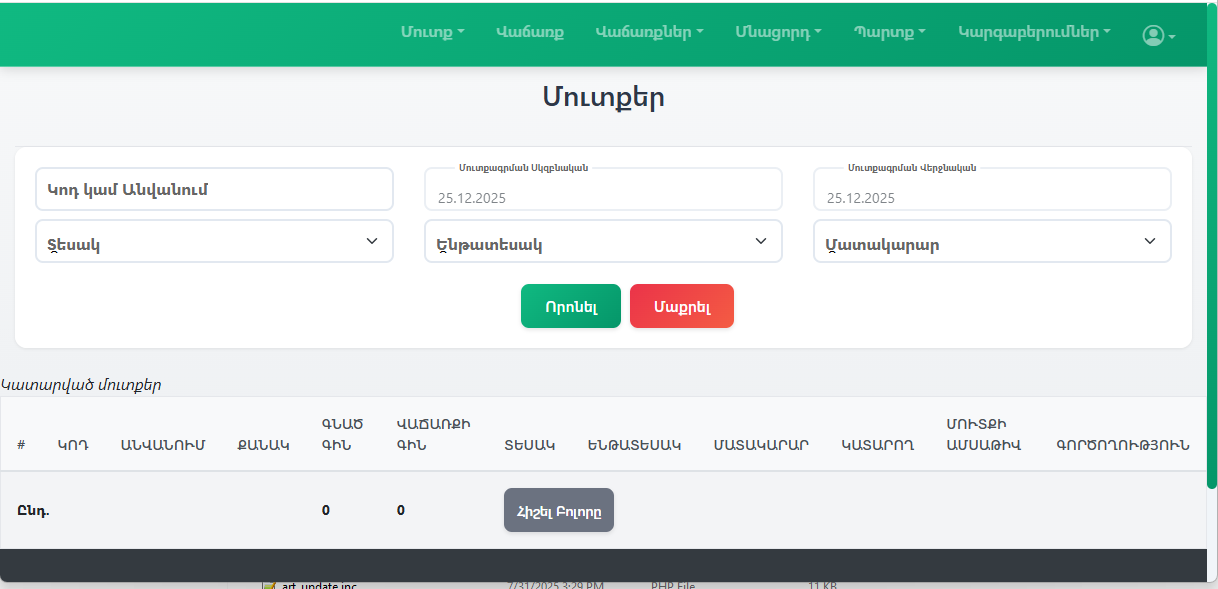The width and height of the screenshot is (1218, 589).
Task: Expand the Մուտք navigation menu
Action: [432, 32]
